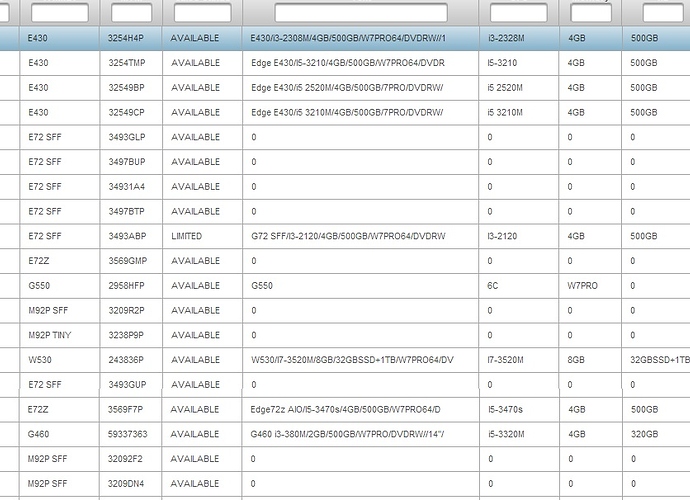Select the LIMITED status cell
Image resolution: width=690 pixels, height=500 pixels.
point(187,236)
